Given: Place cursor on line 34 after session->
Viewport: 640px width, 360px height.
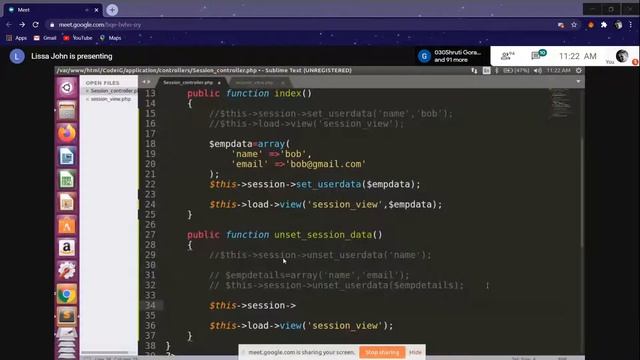Looking at the screenshot, I should [x=296, y=306].
